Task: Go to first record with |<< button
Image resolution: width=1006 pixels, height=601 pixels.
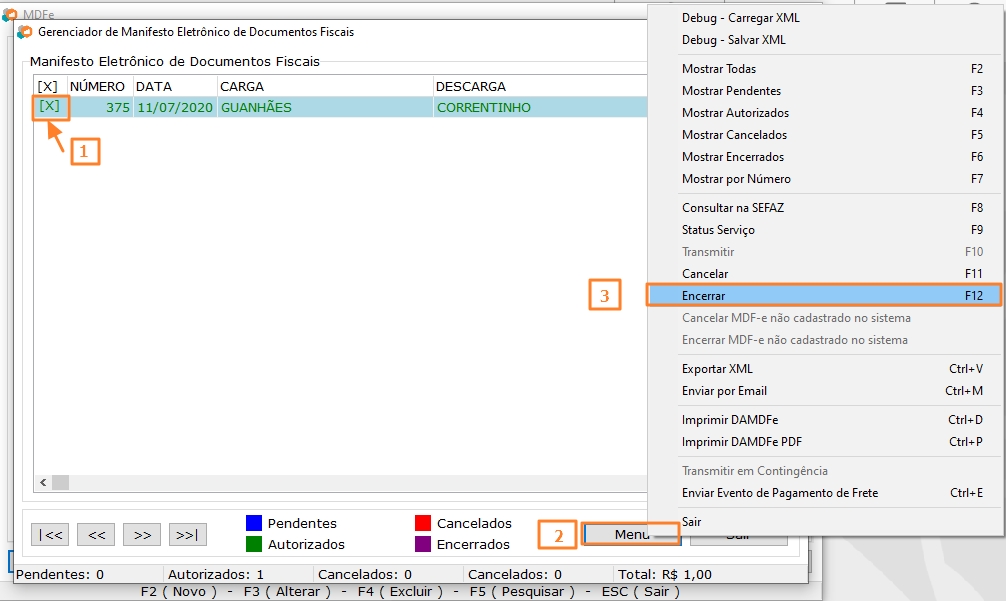Action: [50, 535]
